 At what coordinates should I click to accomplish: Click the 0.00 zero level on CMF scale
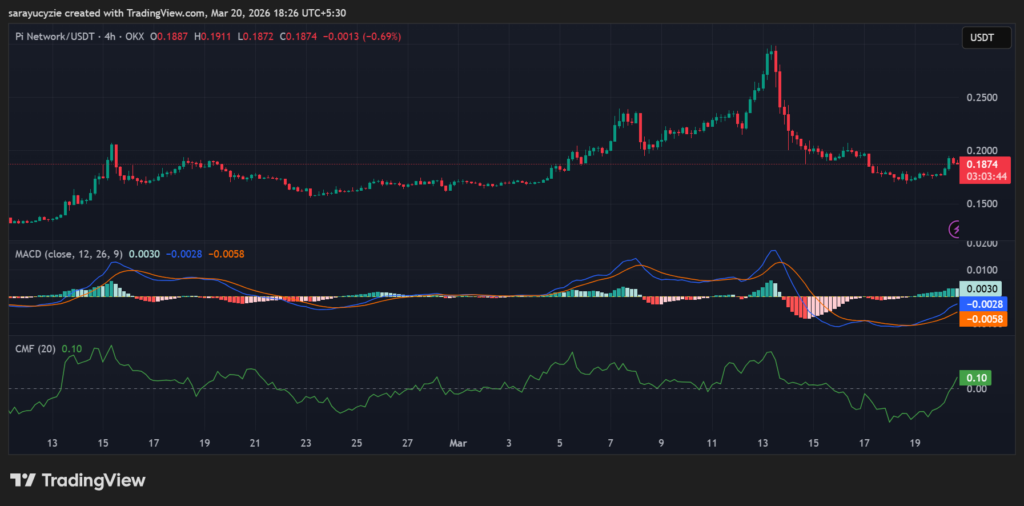click(x=975, y=389)
